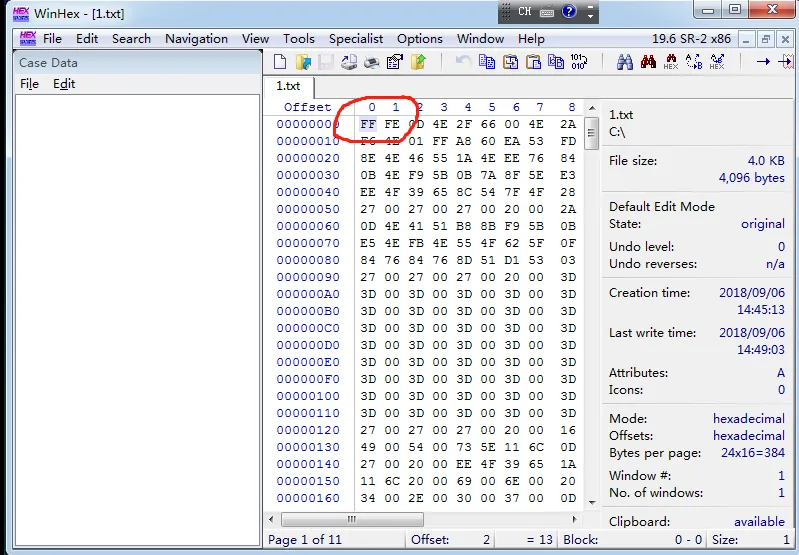Open the language bar options arrow

click(590, 16)
